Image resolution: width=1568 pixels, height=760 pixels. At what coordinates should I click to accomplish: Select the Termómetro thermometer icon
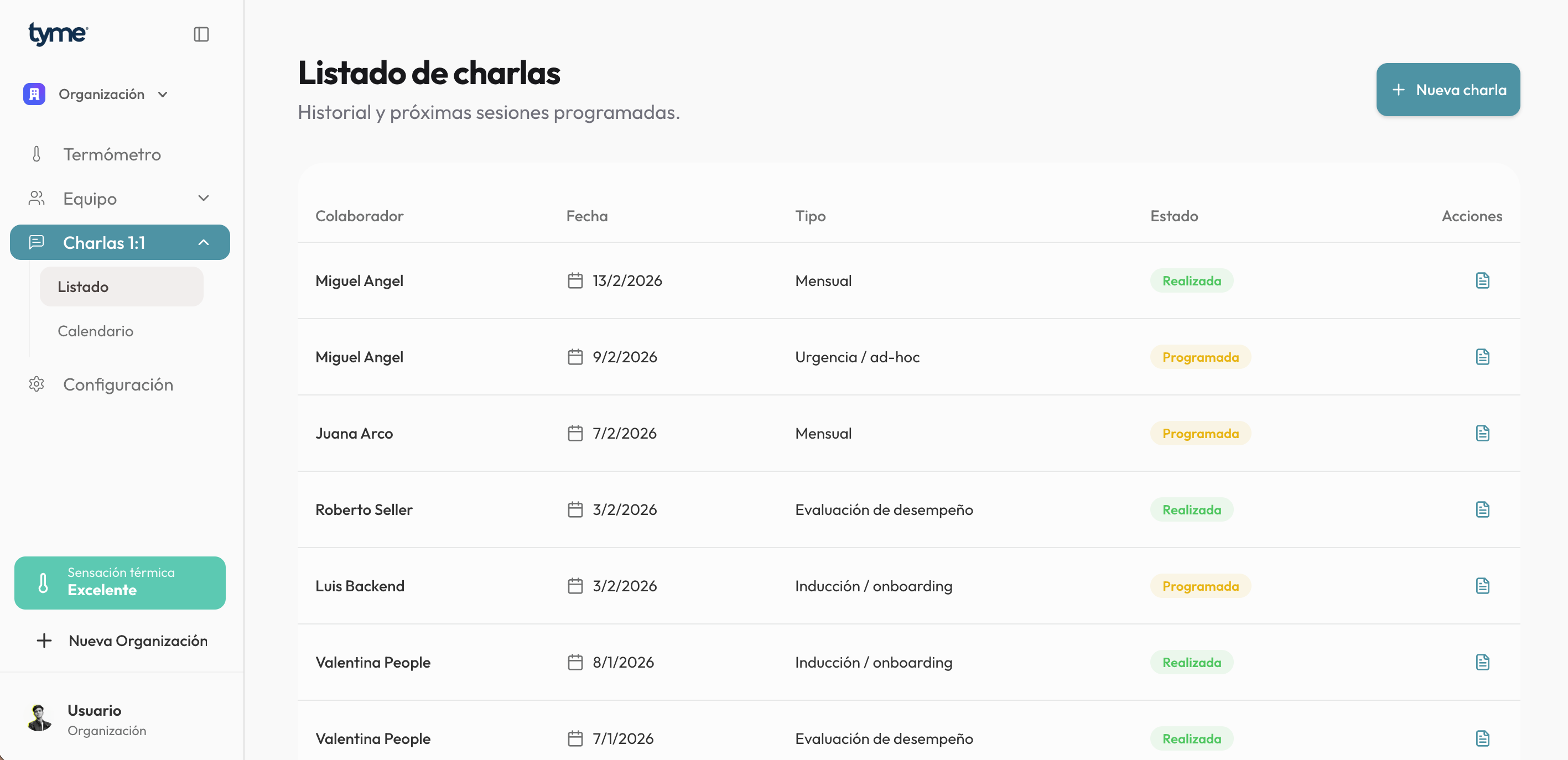point(37,154)
